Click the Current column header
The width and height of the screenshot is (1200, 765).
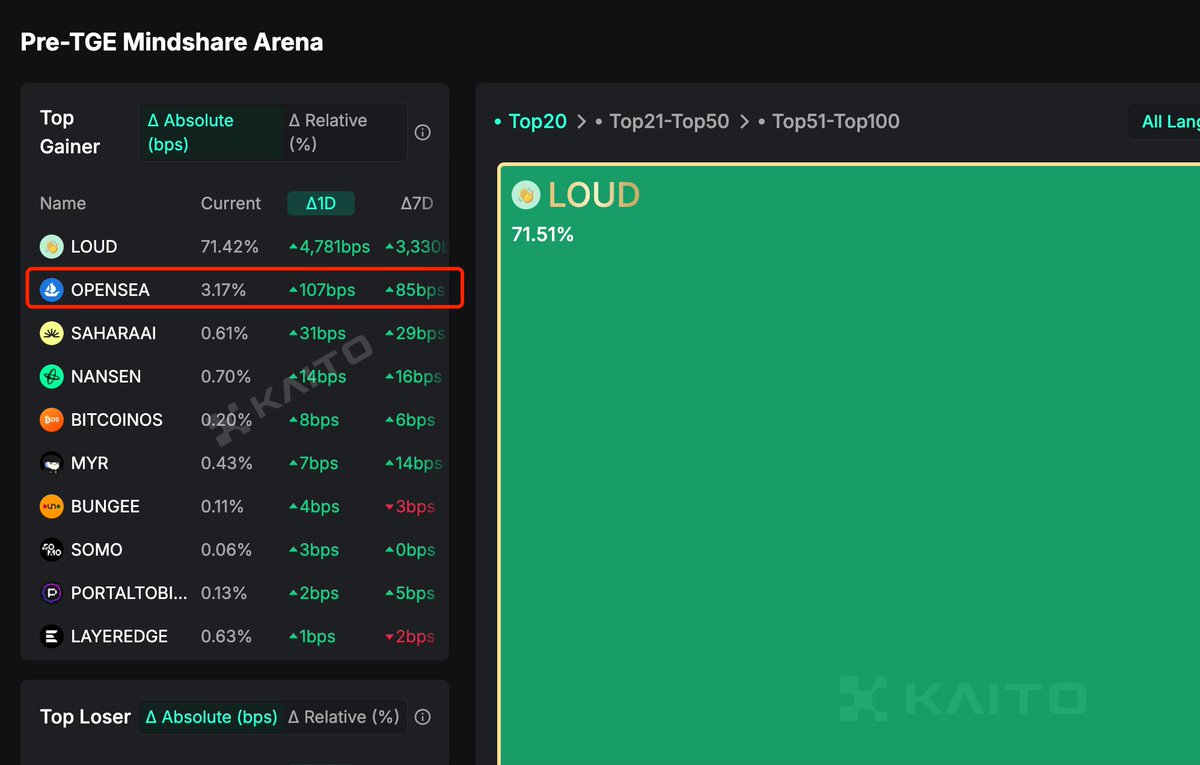(231, 203)
